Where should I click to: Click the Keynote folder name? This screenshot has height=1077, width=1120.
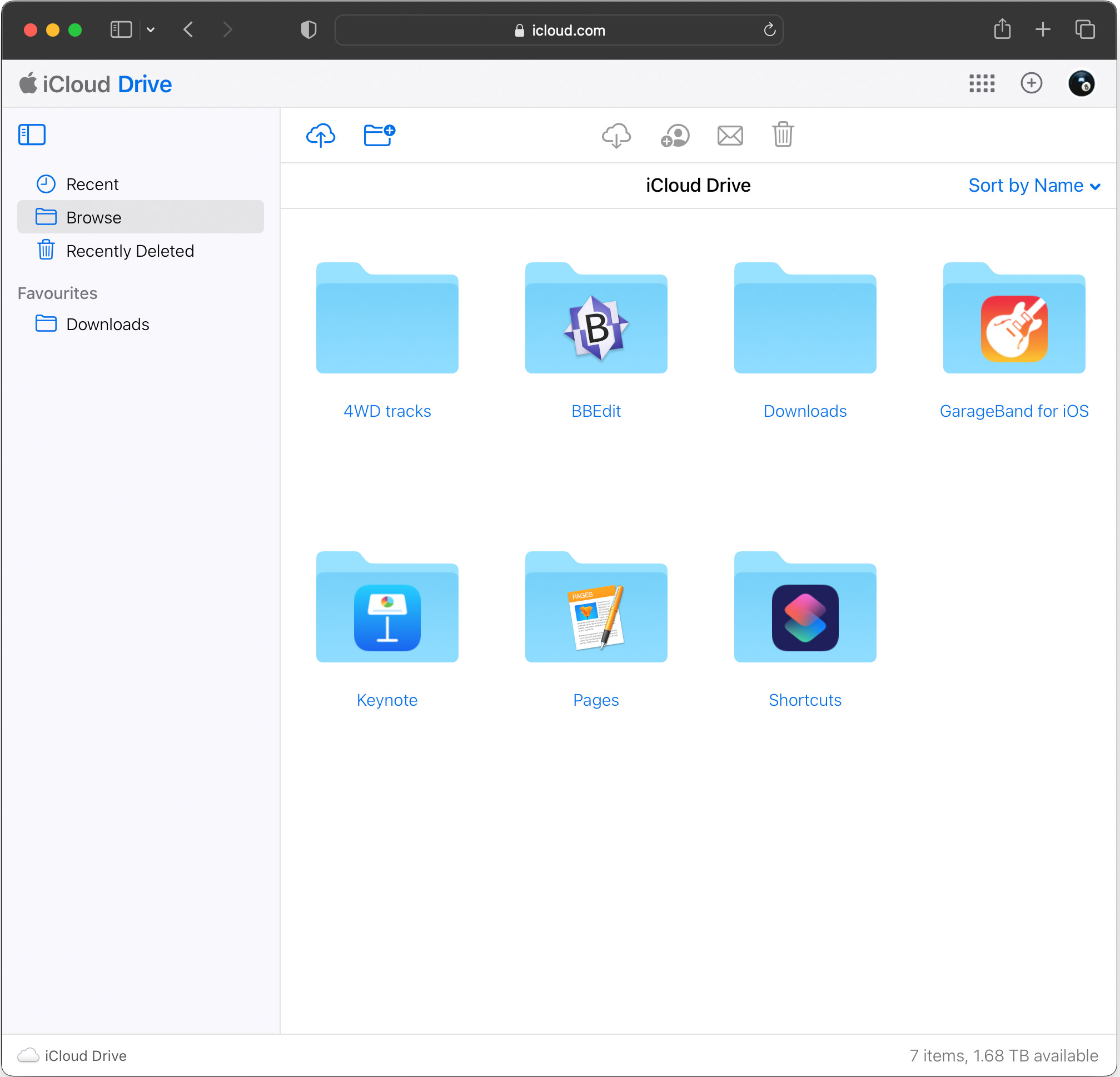click(387, 700)
